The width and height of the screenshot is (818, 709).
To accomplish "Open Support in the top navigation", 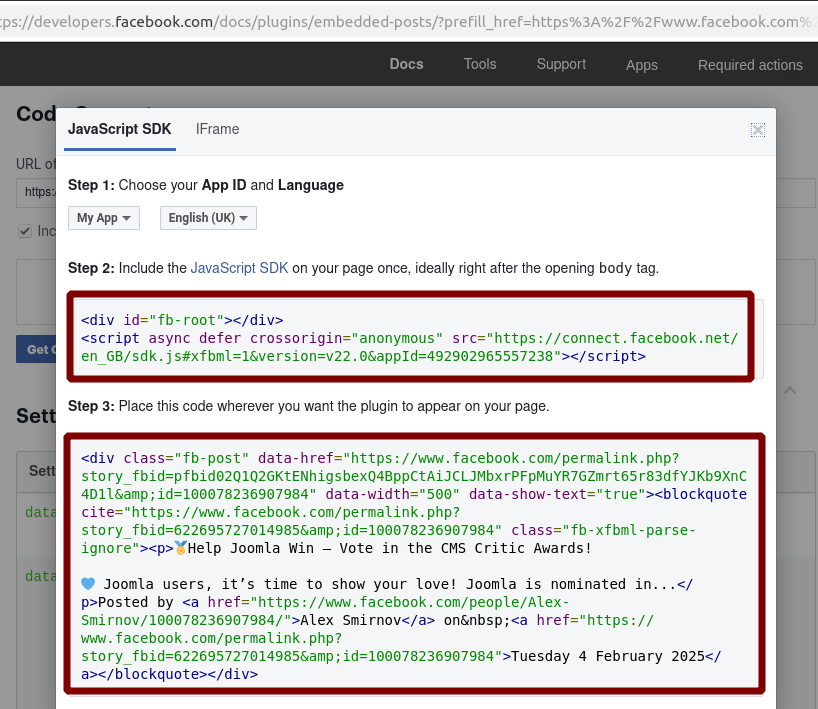I will 561,64.
